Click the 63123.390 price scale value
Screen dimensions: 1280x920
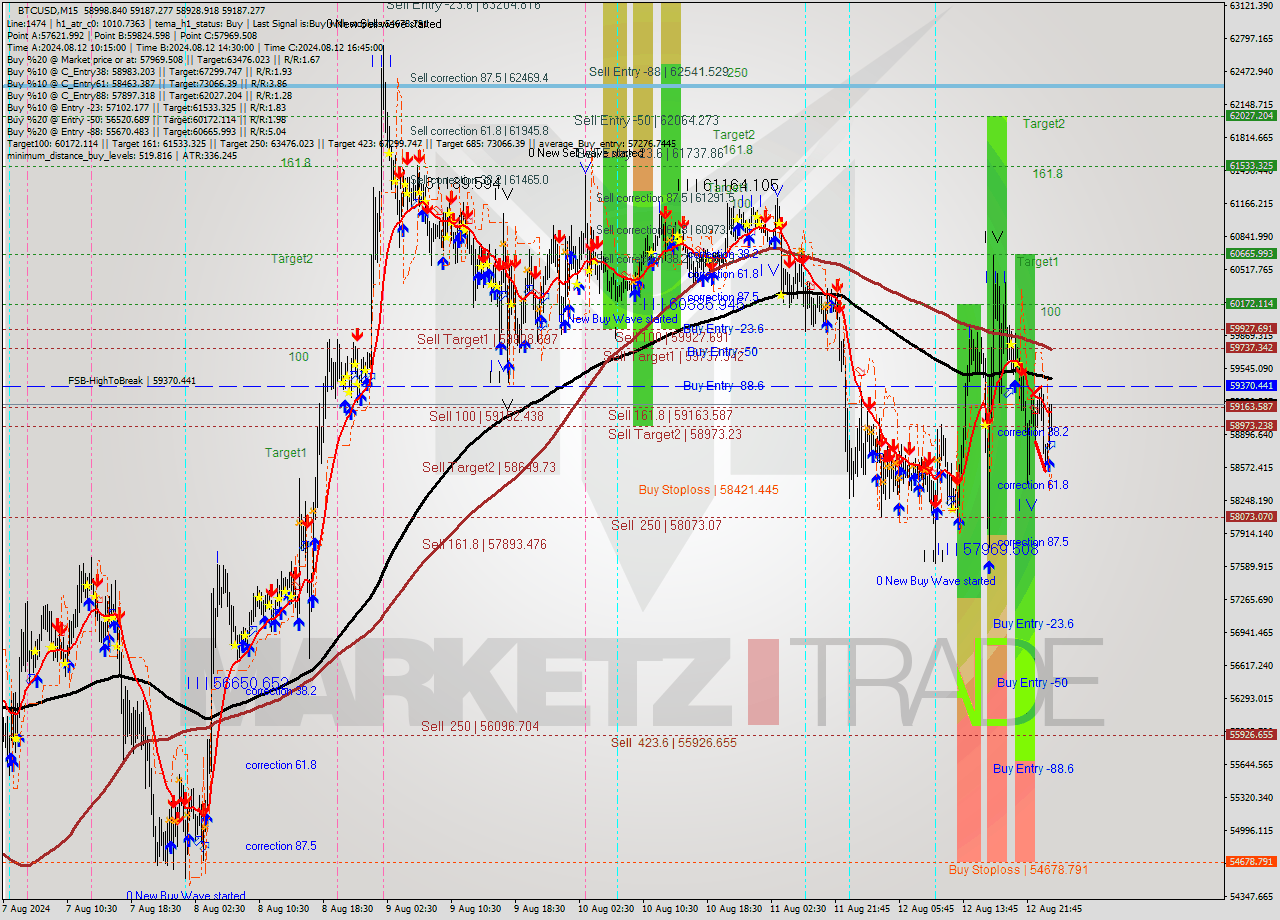(1251, 6)
